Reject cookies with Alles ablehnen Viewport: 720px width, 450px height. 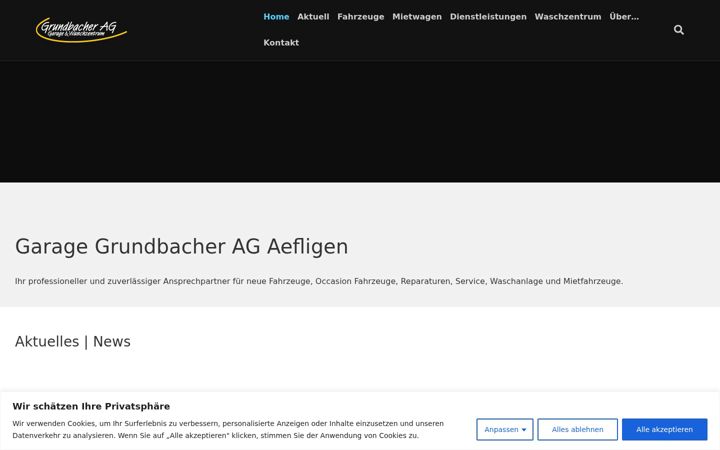pos(577,429)
